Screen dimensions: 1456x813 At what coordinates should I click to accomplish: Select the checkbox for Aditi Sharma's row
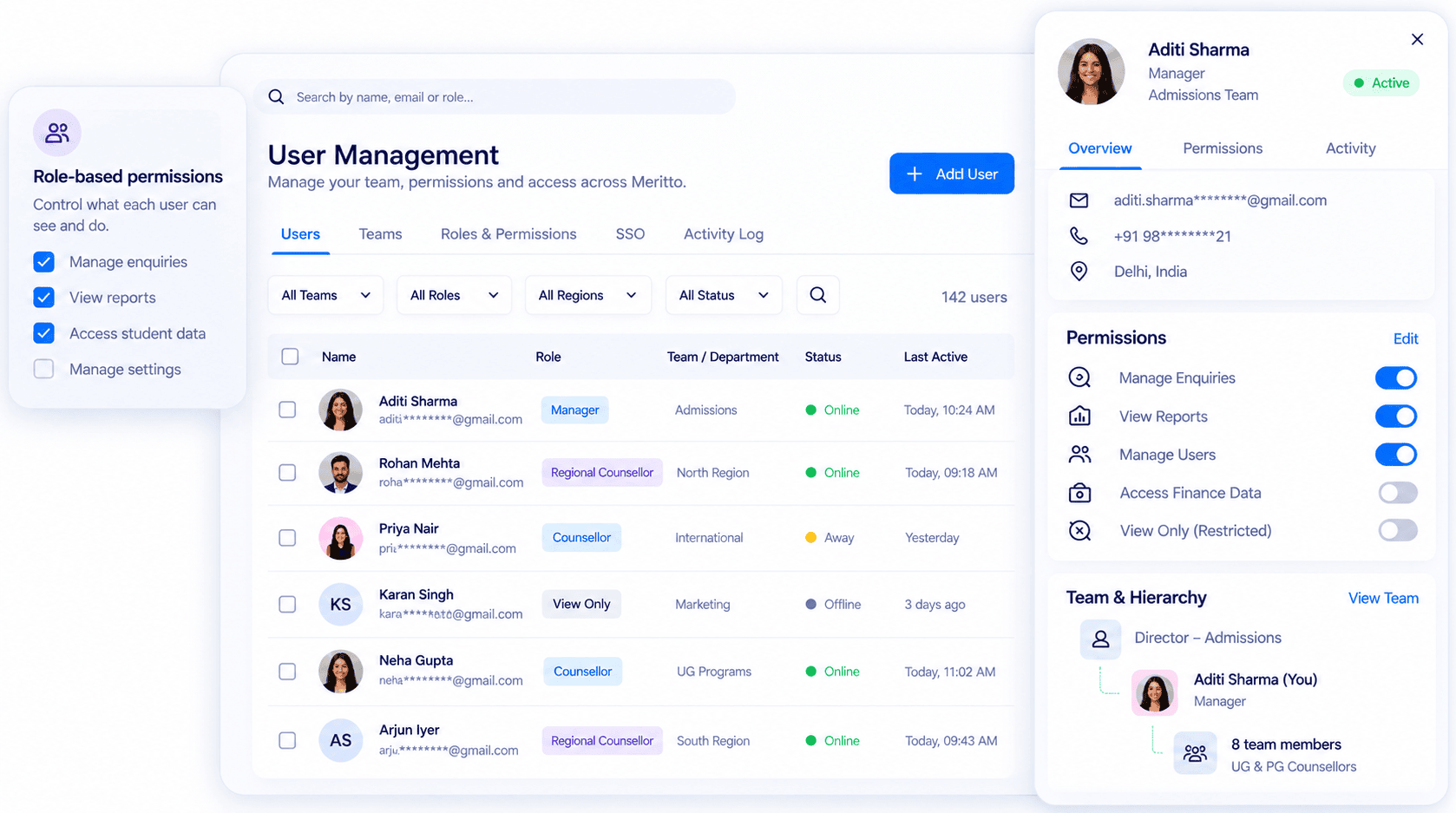[287, 410]
